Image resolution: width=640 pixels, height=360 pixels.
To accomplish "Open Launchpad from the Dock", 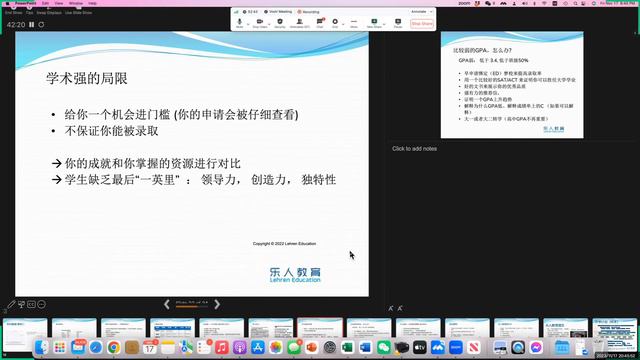I will click(60, 348).
